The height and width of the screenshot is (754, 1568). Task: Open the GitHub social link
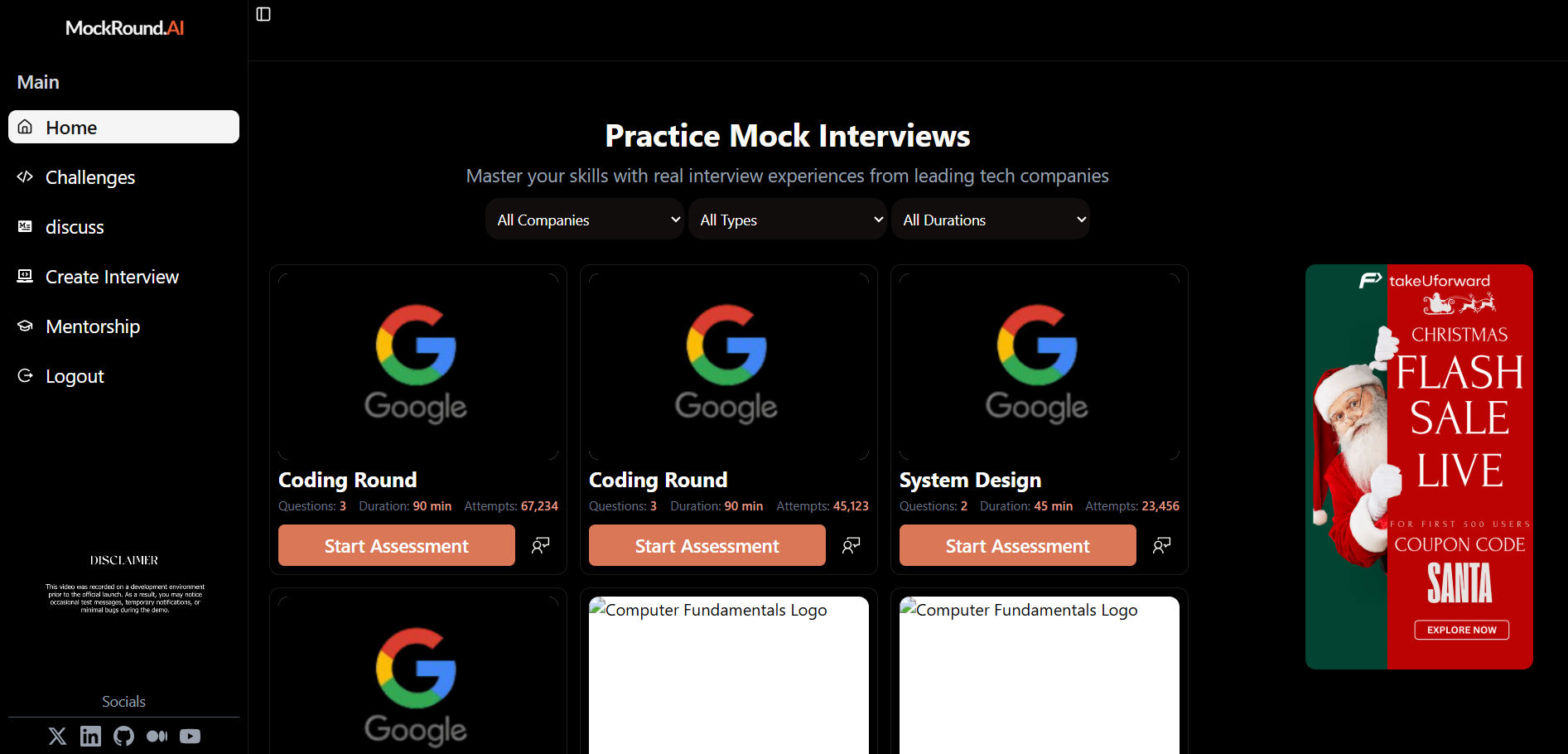pyautogui.click(x=123, y=736)
